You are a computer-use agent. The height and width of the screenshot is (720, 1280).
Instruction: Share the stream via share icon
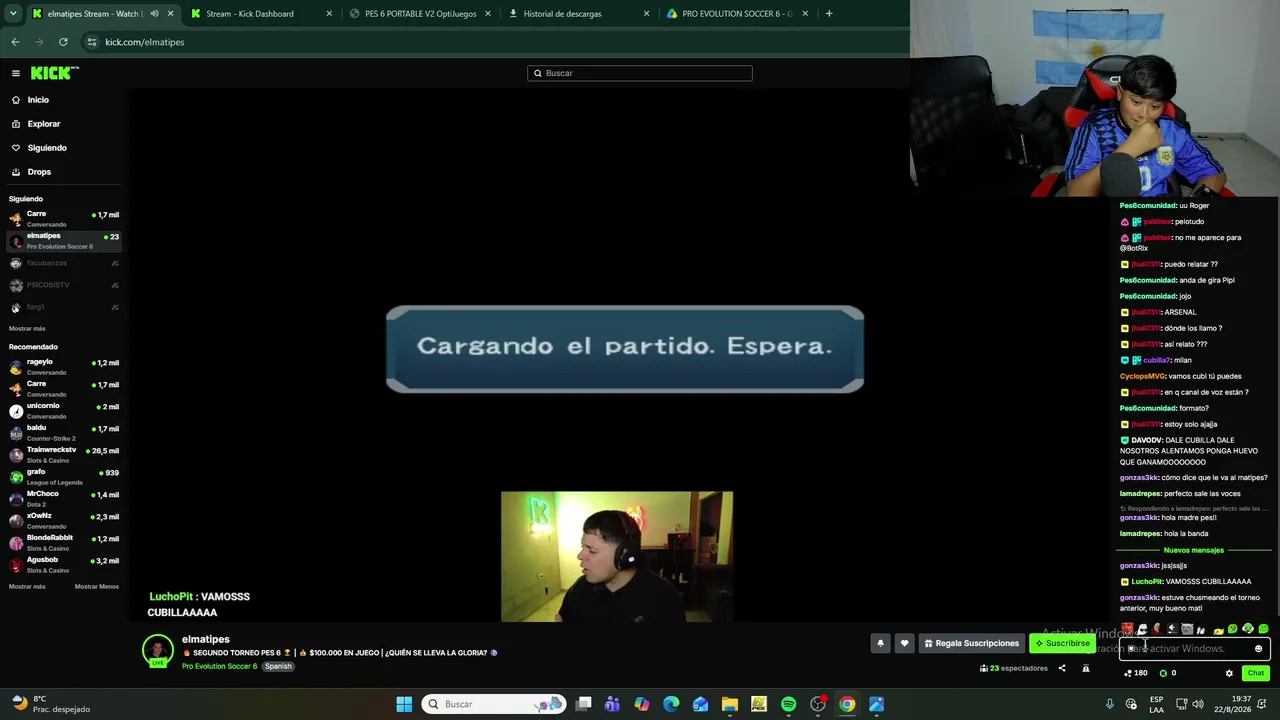[x=1062, y=668]
